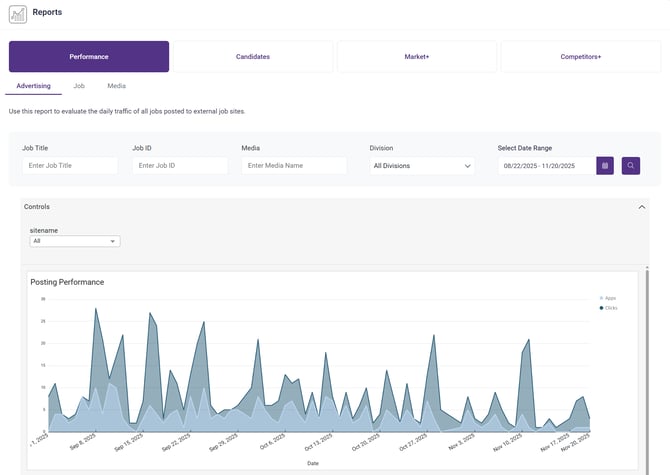Image resolution: width=670 pixels, height=475 pixels.
Task: Click the purple search magnifier button
Action: click(x=631, y=165)
